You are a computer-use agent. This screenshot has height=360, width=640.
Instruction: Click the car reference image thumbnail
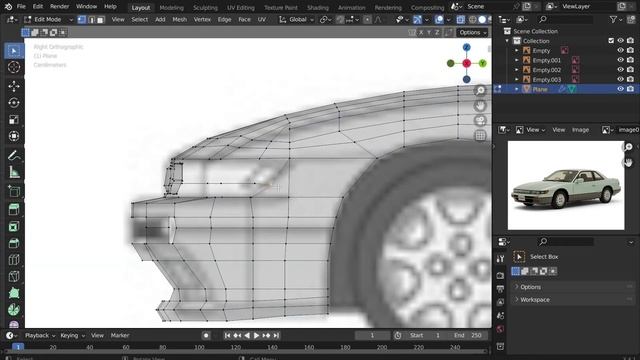click(566, 185)
